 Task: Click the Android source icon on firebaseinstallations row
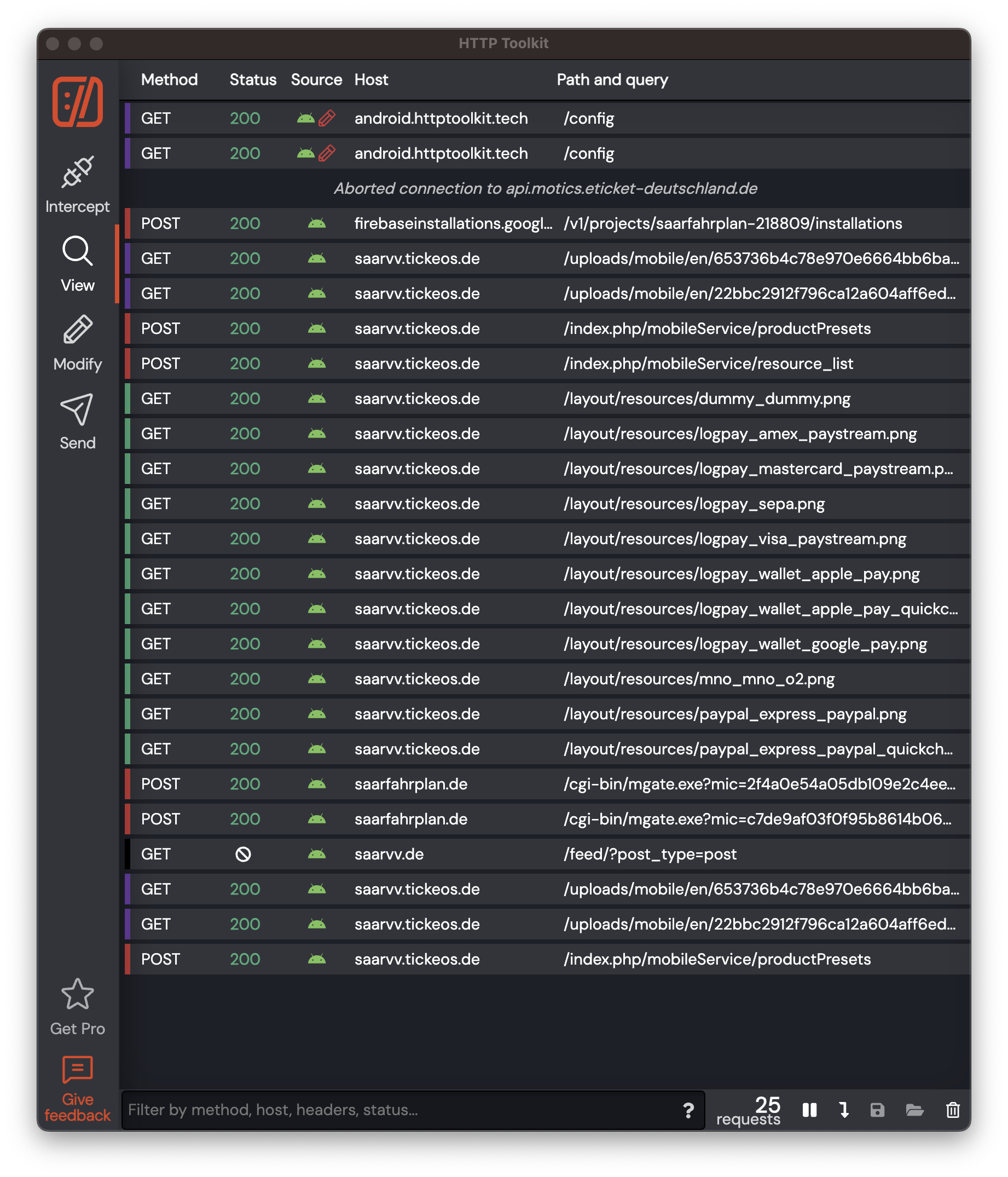pyautogui.click(x=317, y=223)
